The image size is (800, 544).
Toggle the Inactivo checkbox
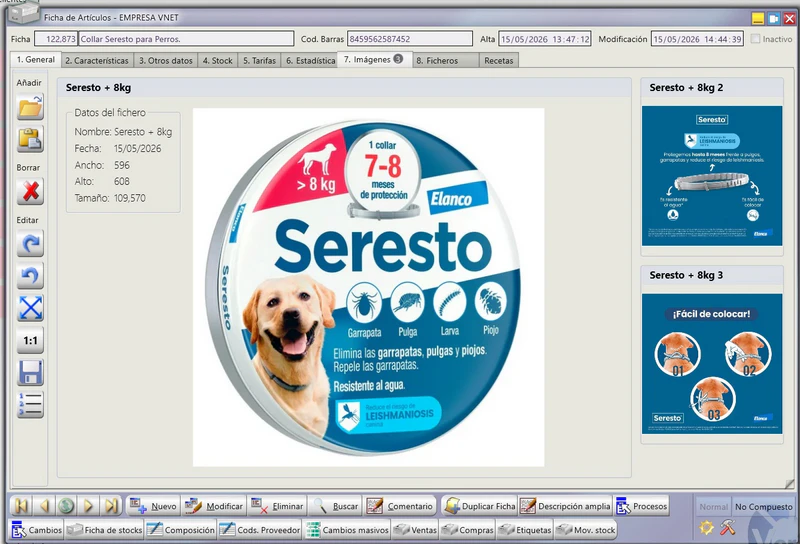tap(756, 39)
